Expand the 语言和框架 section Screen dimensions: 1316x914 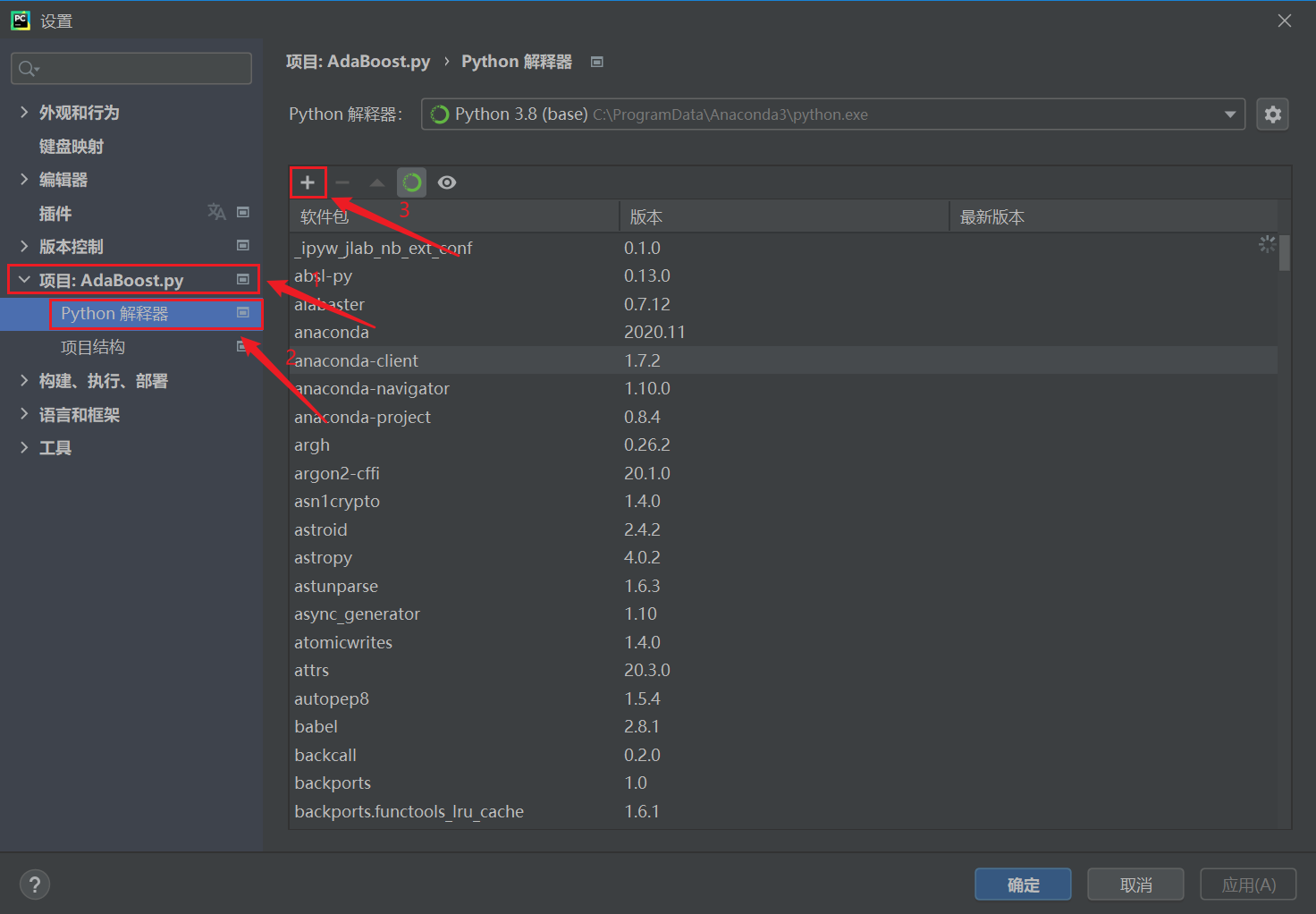(24, 414)
